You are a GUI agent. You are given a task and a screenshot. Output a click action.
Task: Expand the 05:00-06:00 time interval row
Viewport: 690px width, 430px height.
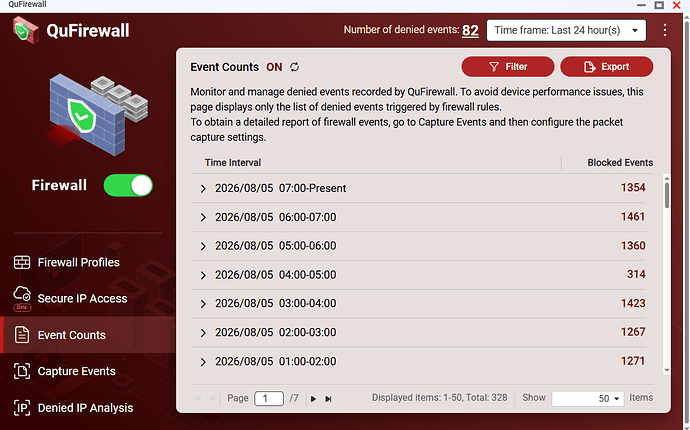[203, 246]
